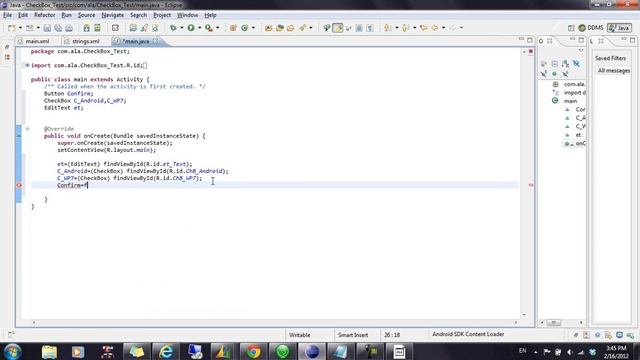This screenshot has width=640, height=360.
Task: Click the Previous Annotation toolbar icon
Action: 405,28
